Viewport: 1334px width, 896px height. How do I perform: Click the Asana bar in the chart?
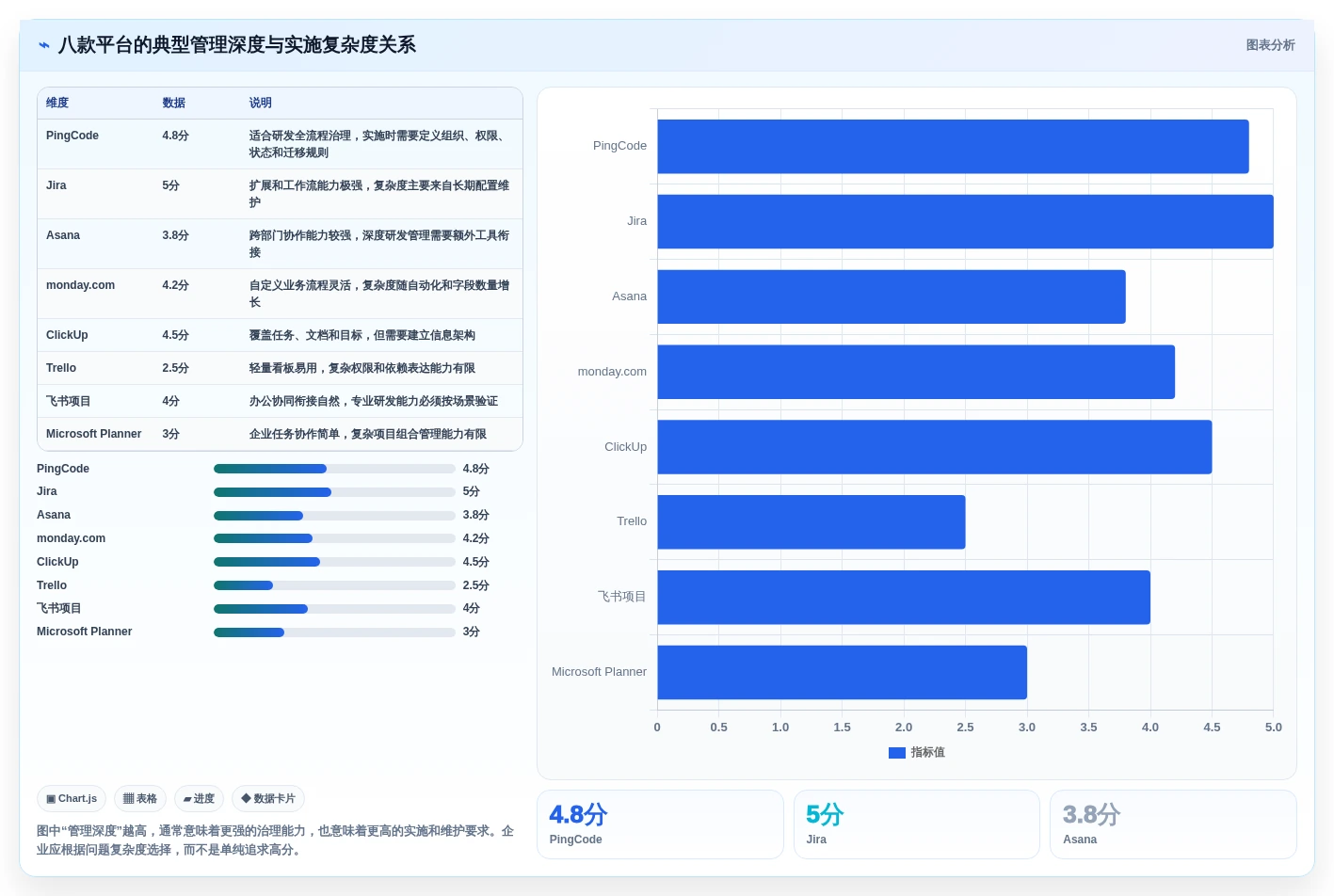(892, 297)
